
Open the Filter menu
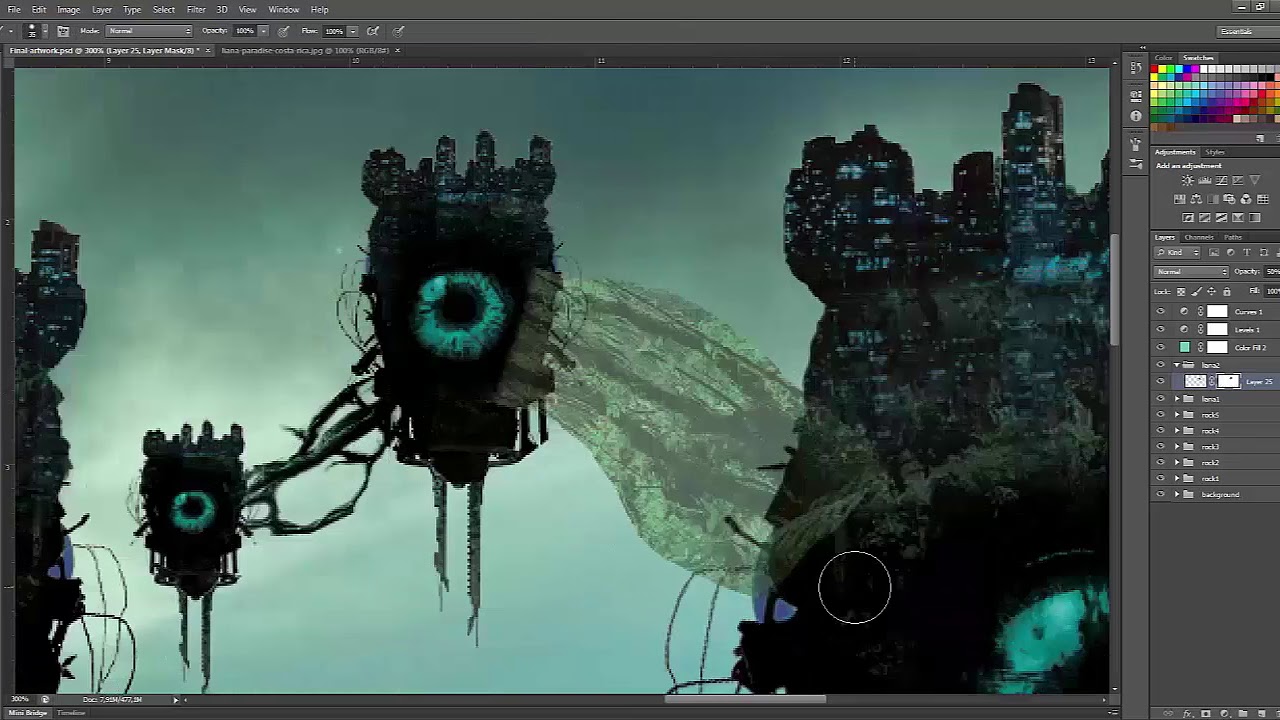pos(196,9)
